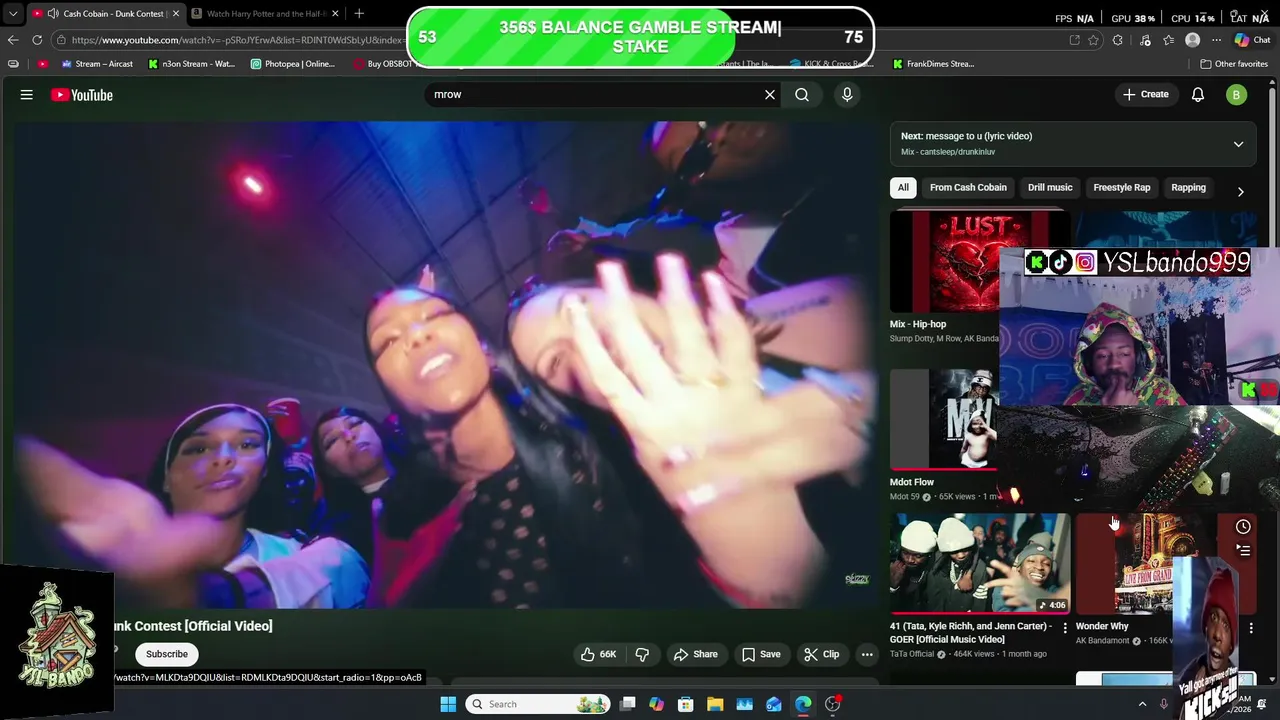Add Wonder Why video to queue
This screenshot has height=720, width=1280.
click(1243, 550)
